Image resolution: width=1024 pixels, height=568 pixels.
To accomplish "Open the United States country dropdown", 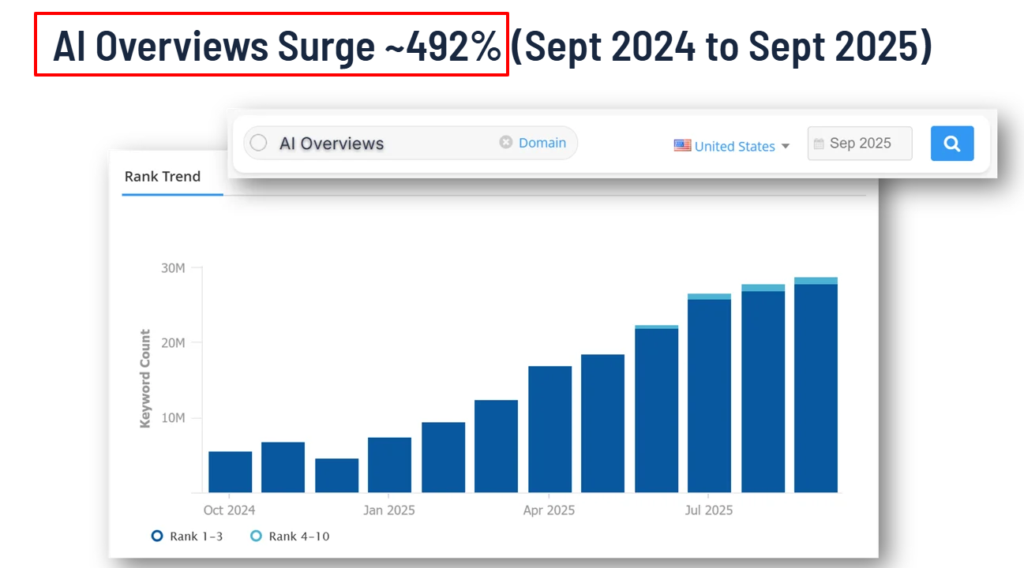I will point(732,146).
